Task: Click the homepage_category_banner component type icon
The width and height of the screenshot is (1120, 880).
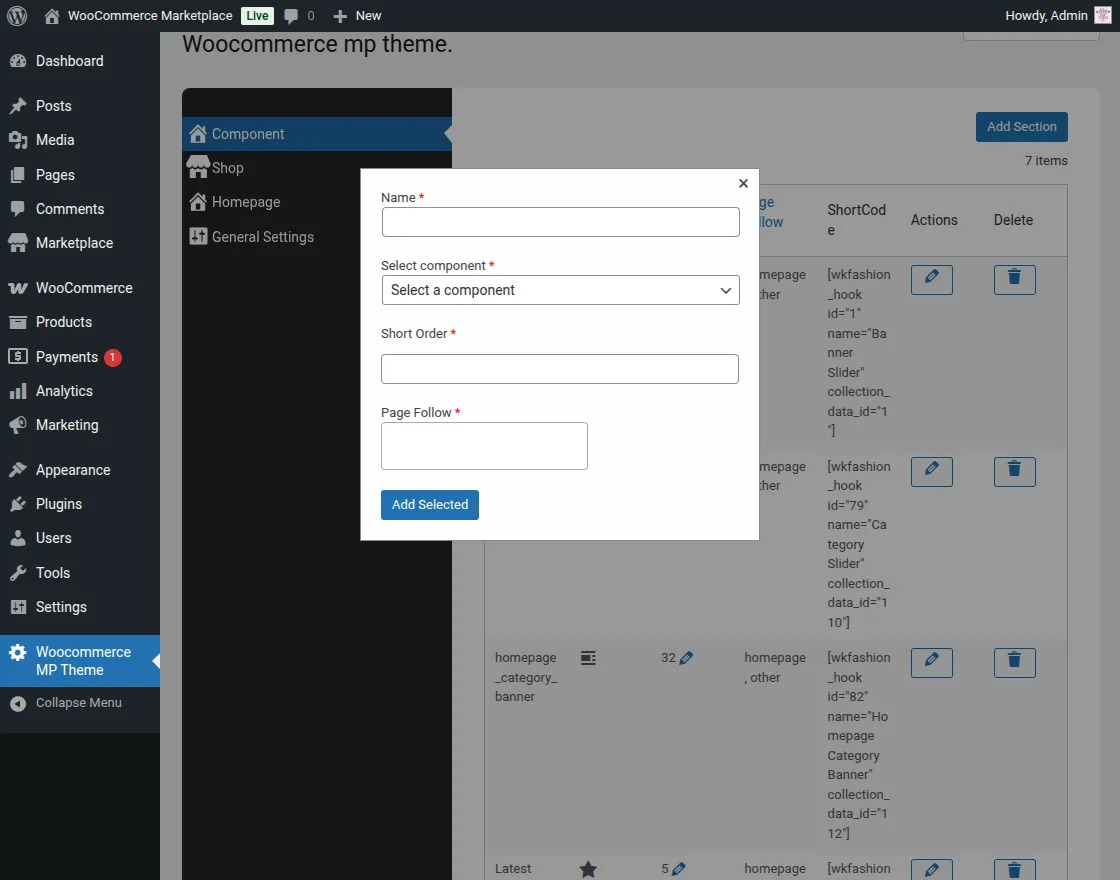Action: [x=589, y=658]
